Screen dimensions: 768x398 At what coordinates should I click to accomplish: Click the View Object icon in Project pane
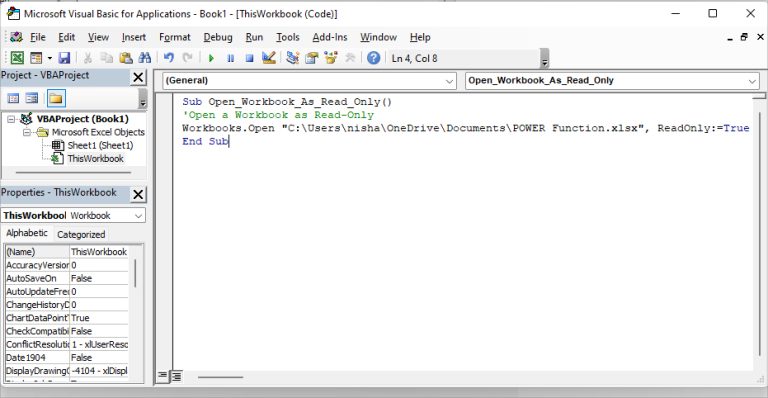coord(32,98)
